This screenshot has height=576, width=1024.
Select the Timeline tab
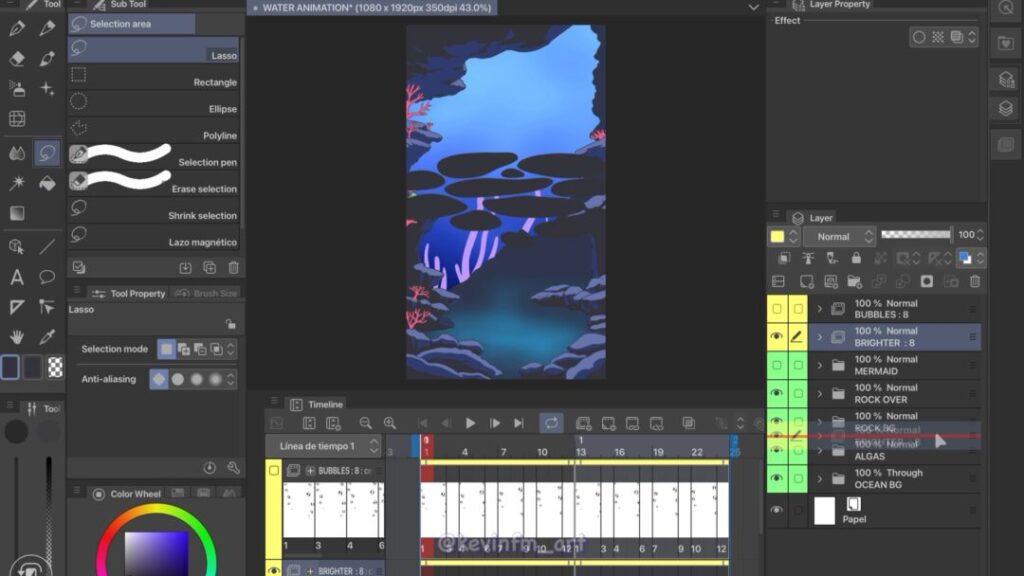317,404
